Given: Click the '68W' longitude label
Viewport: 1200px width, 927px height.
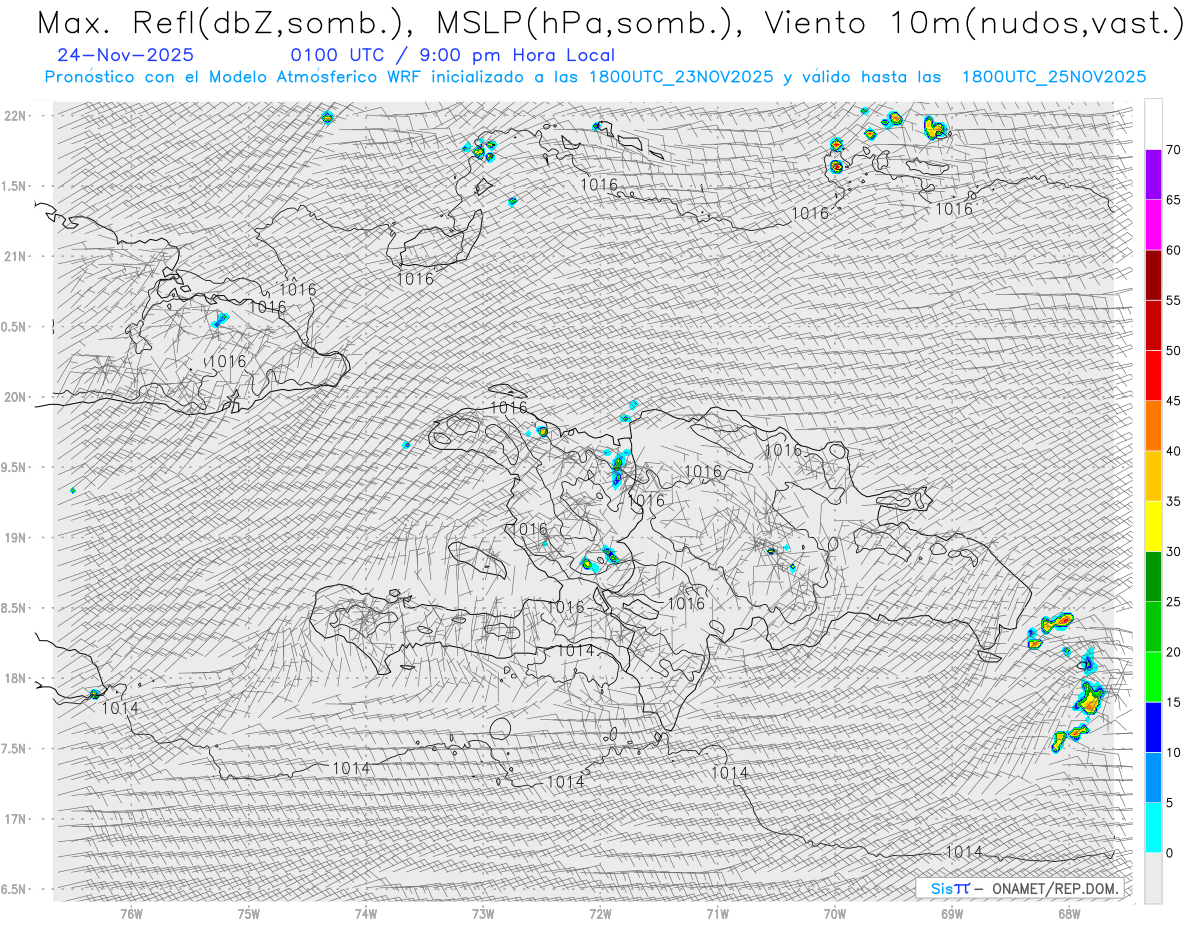Looking at the screenshot, I should tap(1069, 914).
